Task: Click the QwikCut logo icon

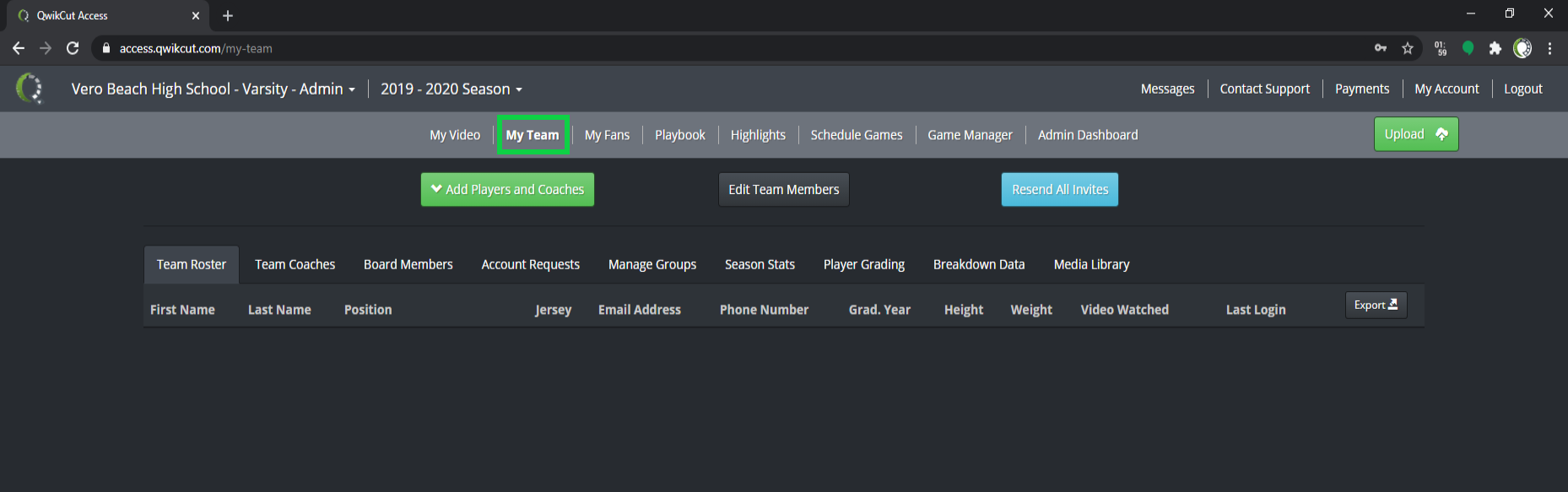Action: tap(30, 88)
